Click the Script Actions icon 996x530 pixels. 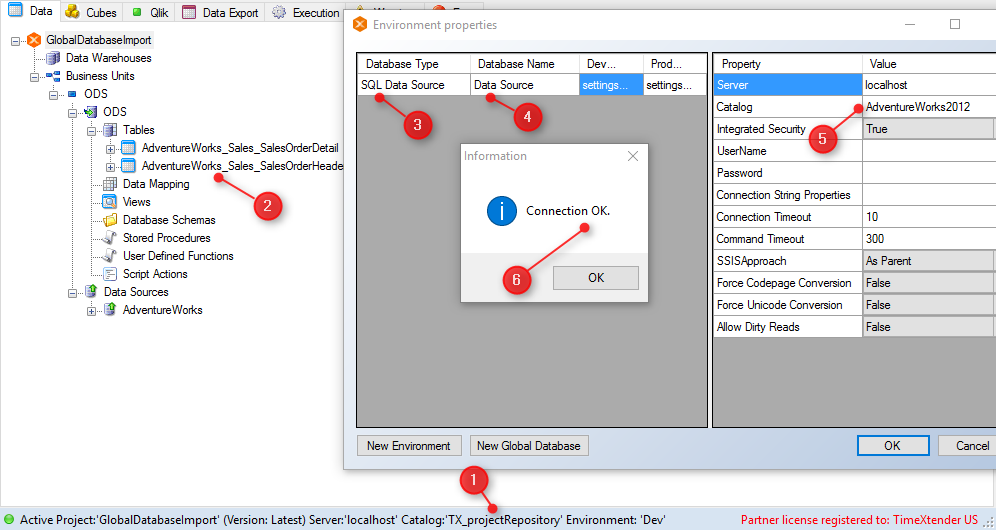[x=110, y=274]
